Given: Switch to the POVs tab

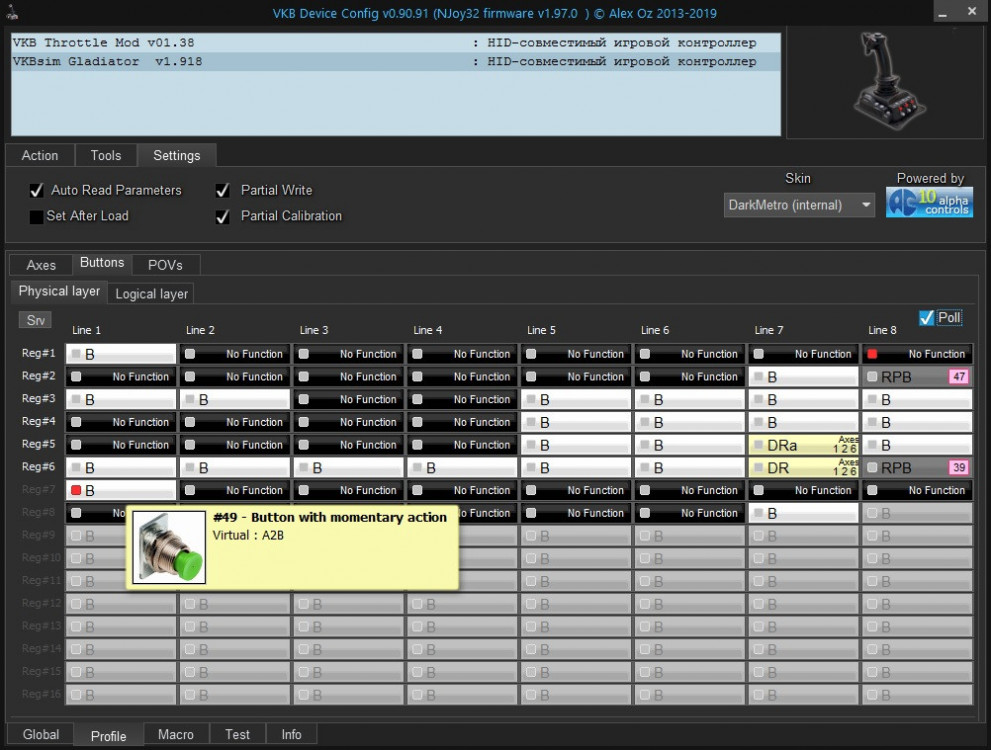Looking at the screenshot, I should pyautogui.click(x=165, y=265).
